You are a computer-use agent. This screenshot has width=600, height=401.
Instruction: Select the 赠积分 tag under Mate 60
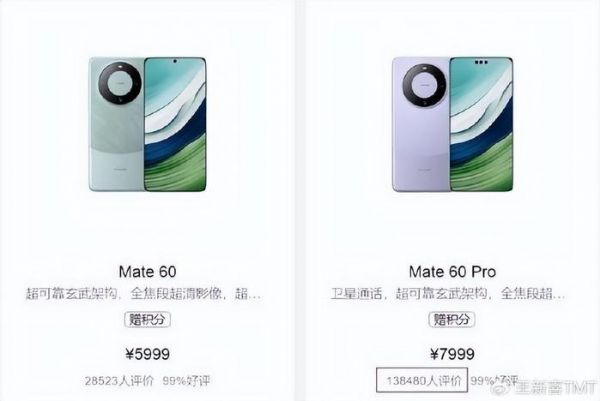pos(147,319)
